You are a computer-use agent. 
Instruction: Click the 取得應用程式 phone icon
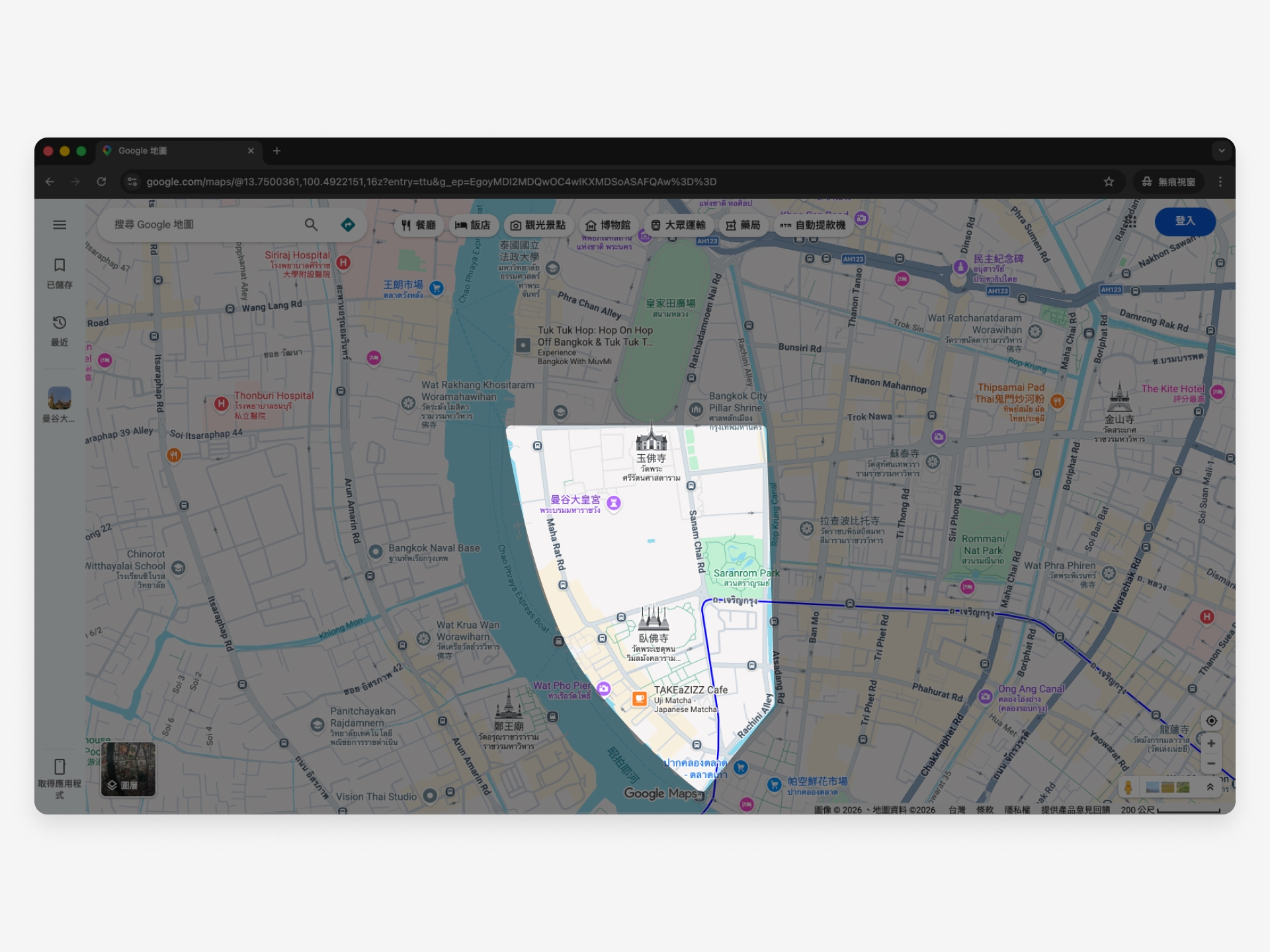[60, 767]
